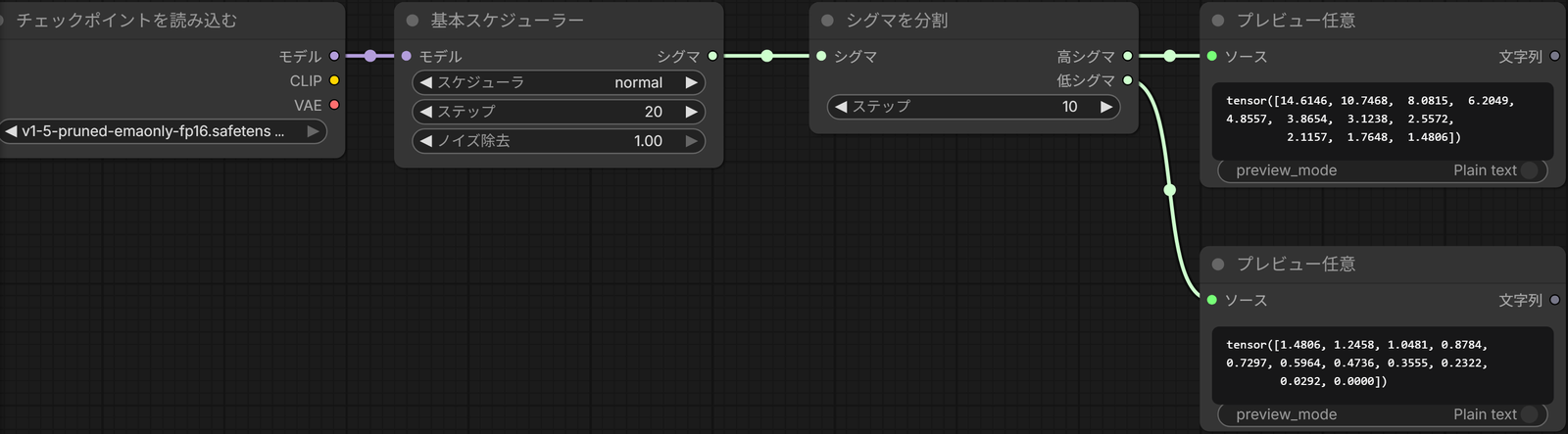
Task: Select next checkpoint with the right arrow
Action: [x=314, y=131]
